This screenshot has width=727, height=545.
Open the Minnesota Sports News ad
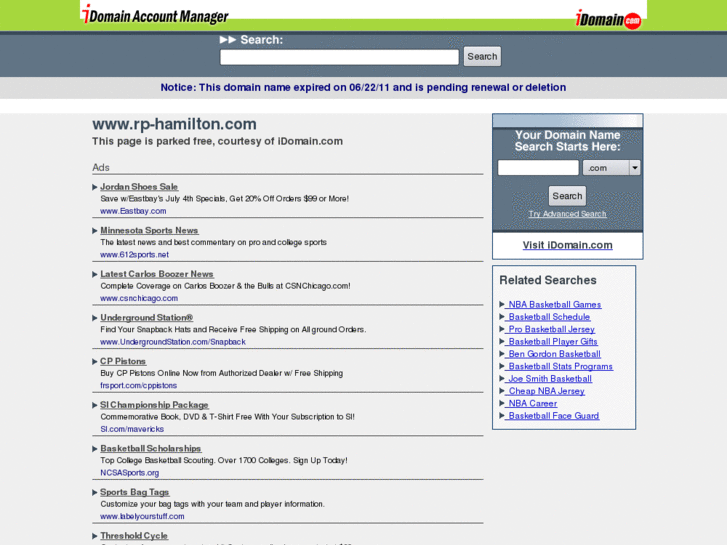tap(149, 230)
